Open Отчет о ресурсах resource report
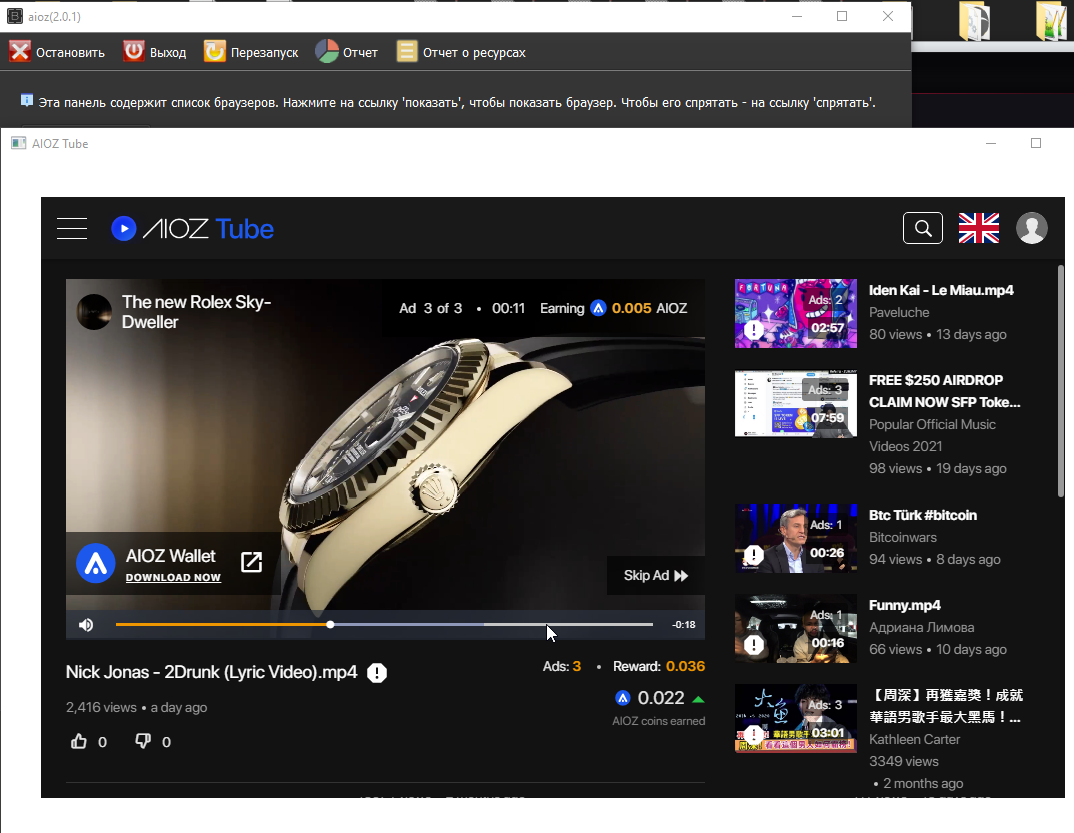This screenshot has height=833, width=1074. pyautogui.click(x=461, y=52)
